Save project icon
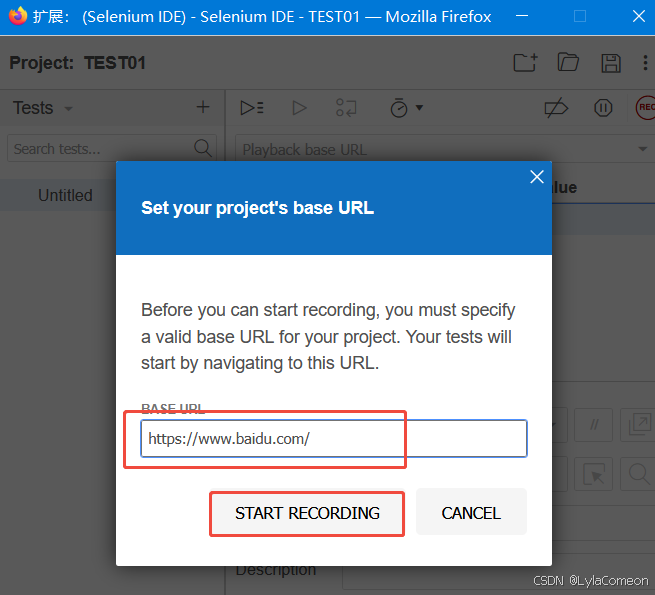655x595 pixels. click(x=611, y=64)
